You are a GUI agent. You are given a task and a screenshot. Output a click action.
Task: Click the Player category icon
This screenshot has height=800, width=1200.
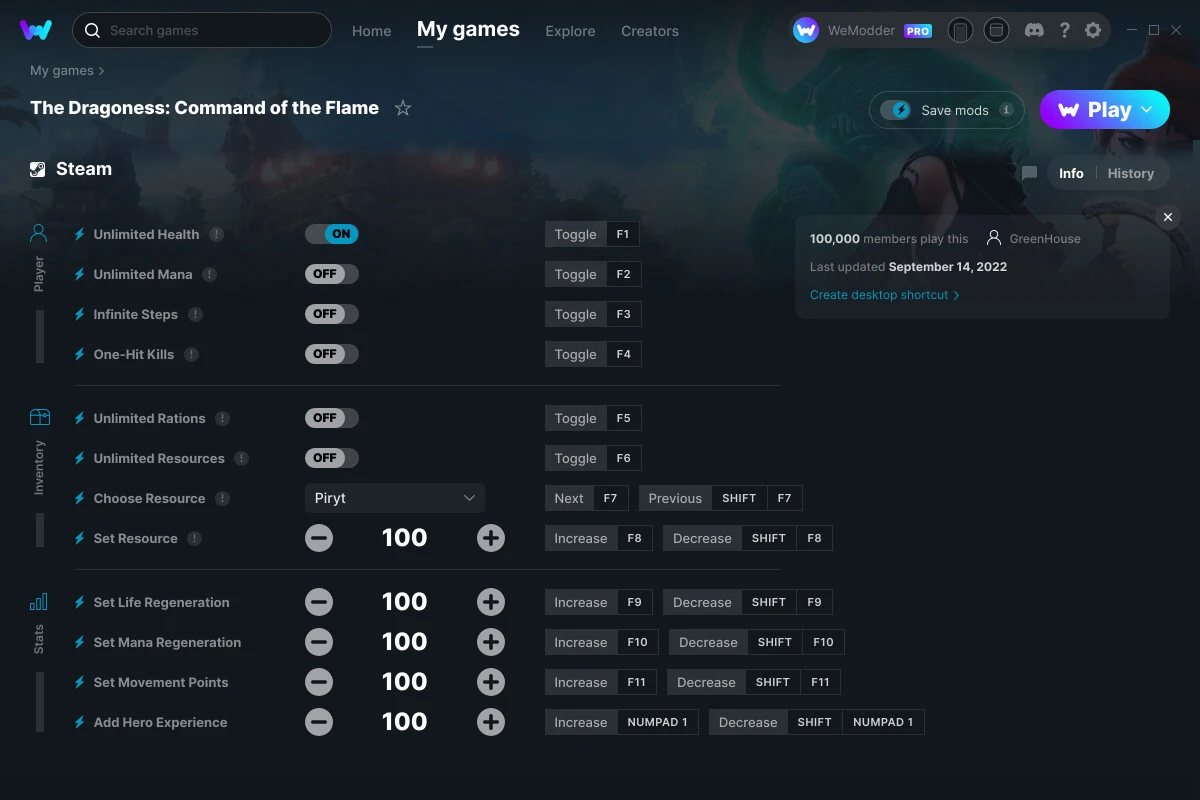tap(38, 233)
